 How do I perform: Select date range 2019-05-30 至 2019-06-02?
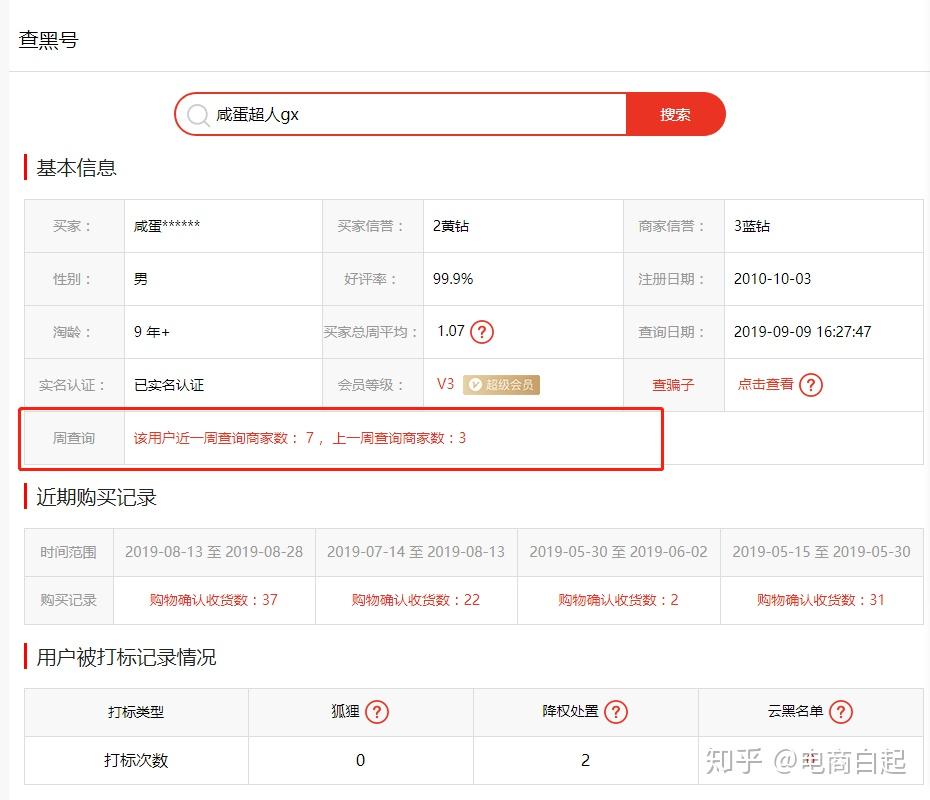click(x=618, y=551)
